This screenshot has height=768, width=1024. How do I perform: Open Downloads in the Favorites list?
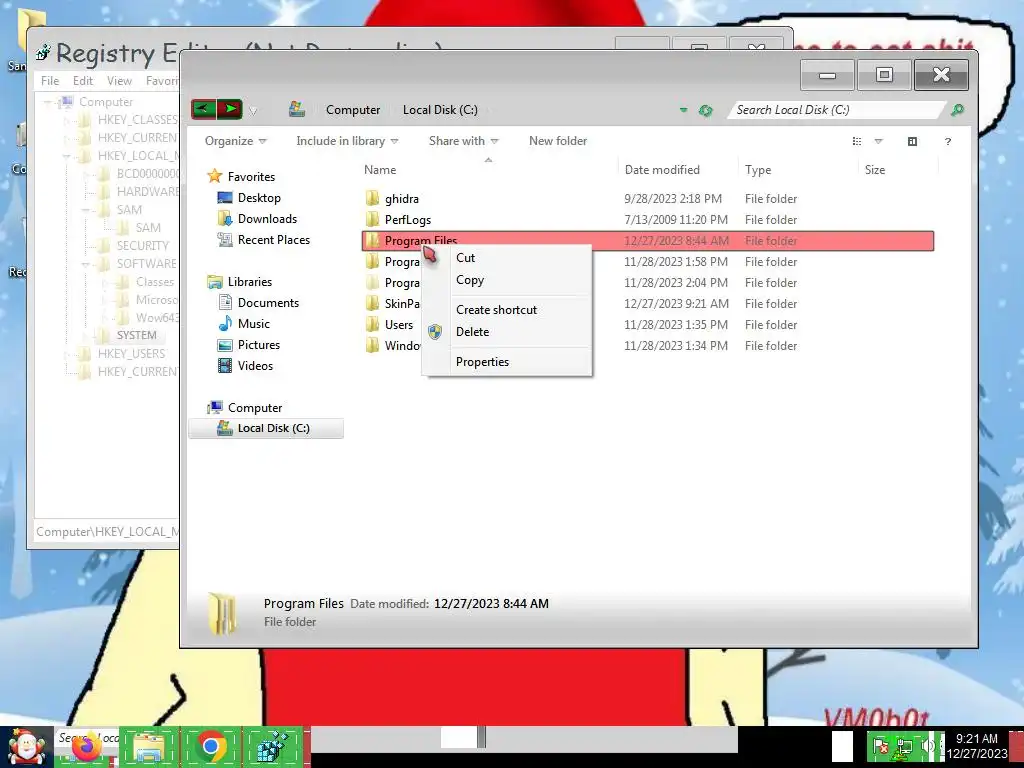pyautogui.click(x=267, y=219)
